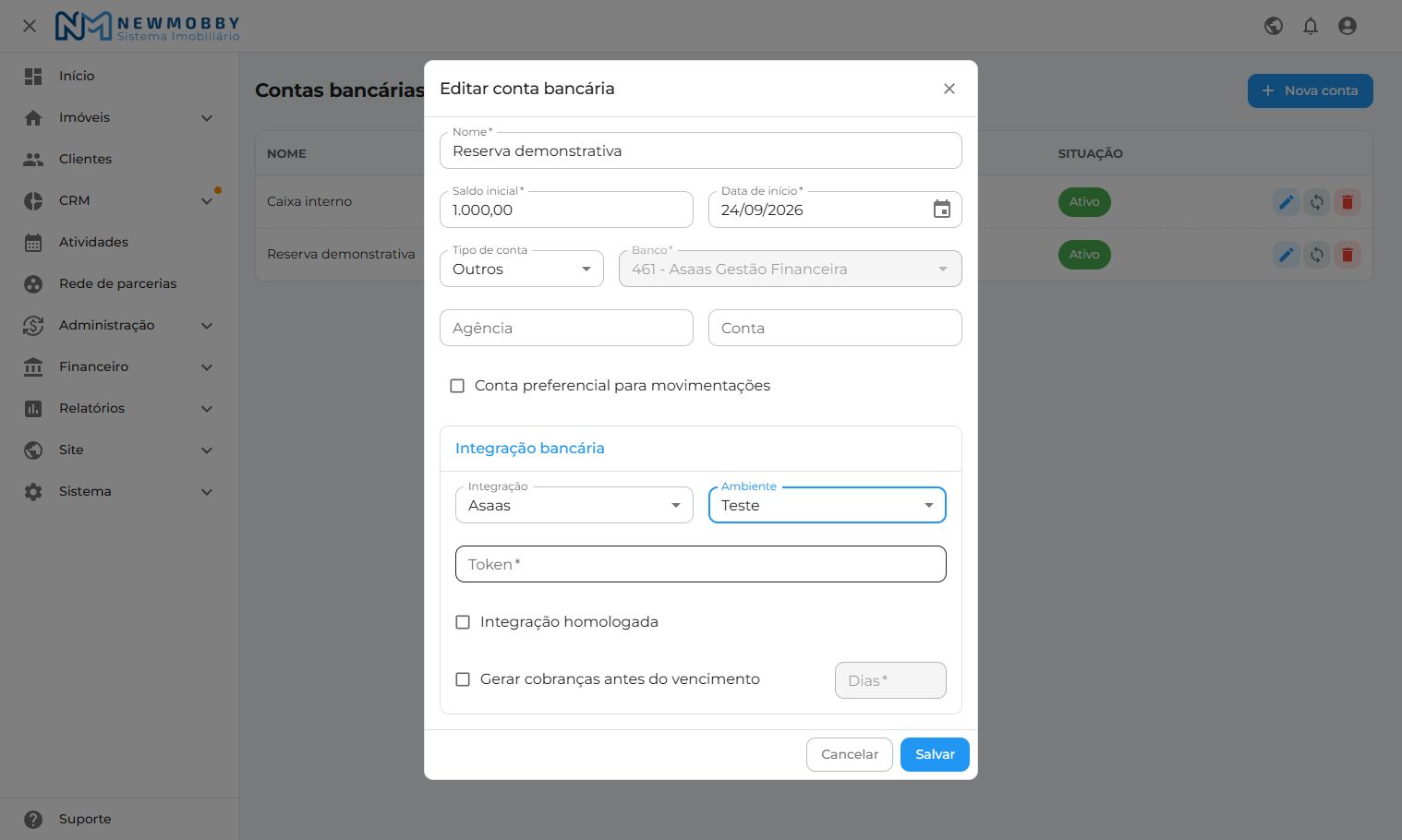Delete the Reserva demonstrativa row

pyautogui.click(x=1348, y=255)
